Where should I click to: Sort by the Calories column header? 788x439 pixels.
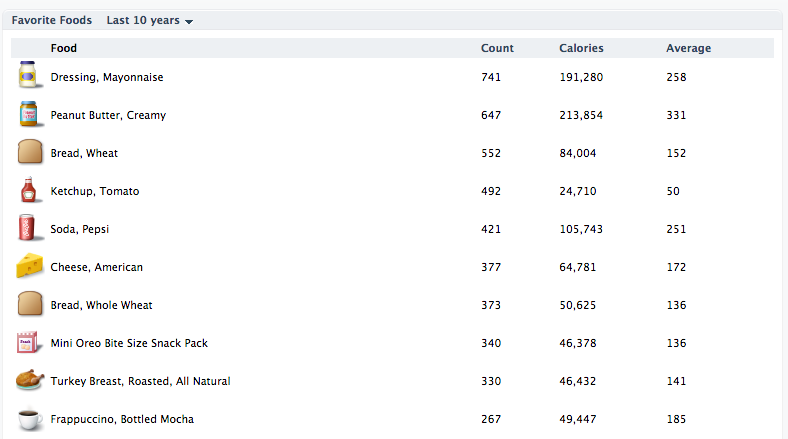(x=581, y=48)
